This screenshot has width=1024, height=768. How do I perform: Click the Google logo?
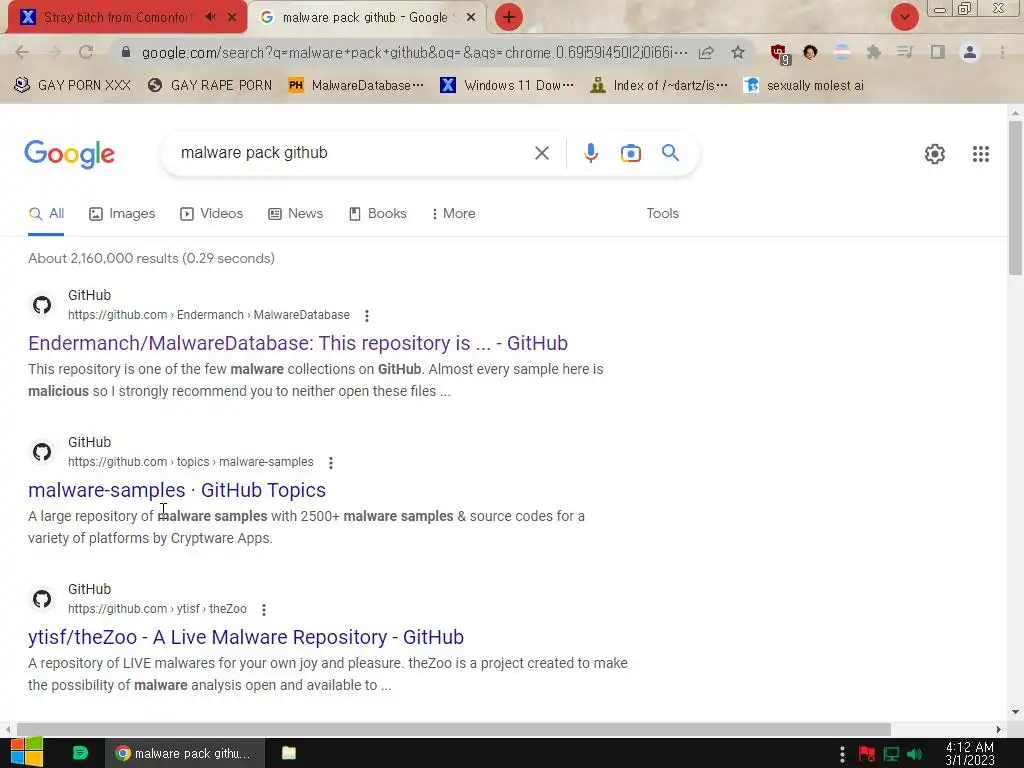click(x=69, y=154)
